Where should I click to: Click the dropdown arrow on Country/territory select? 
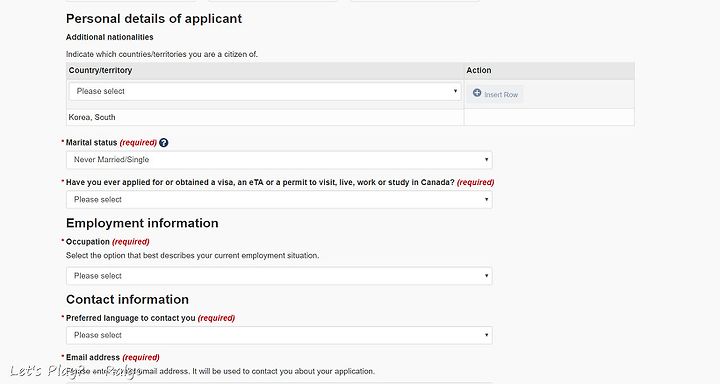point(455,91)
